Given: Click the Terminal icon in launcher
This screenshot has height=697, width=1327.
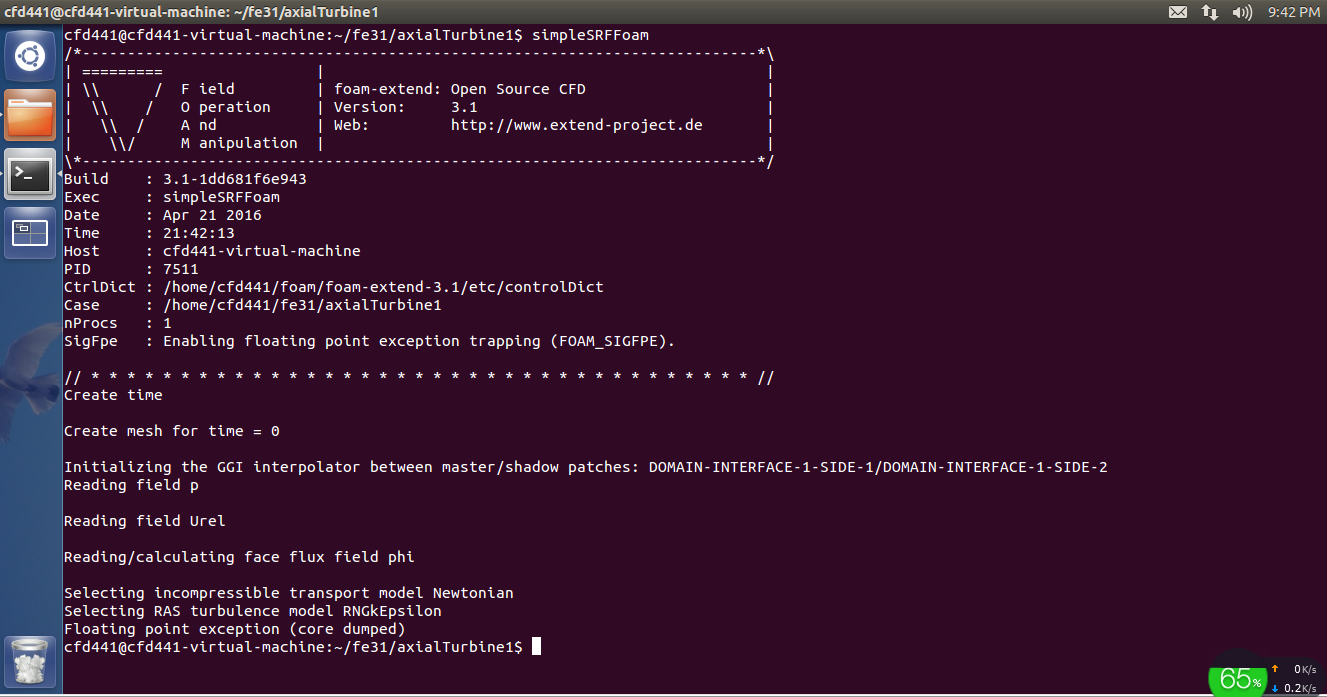Looking at the screenshot, I should point(30,174).
